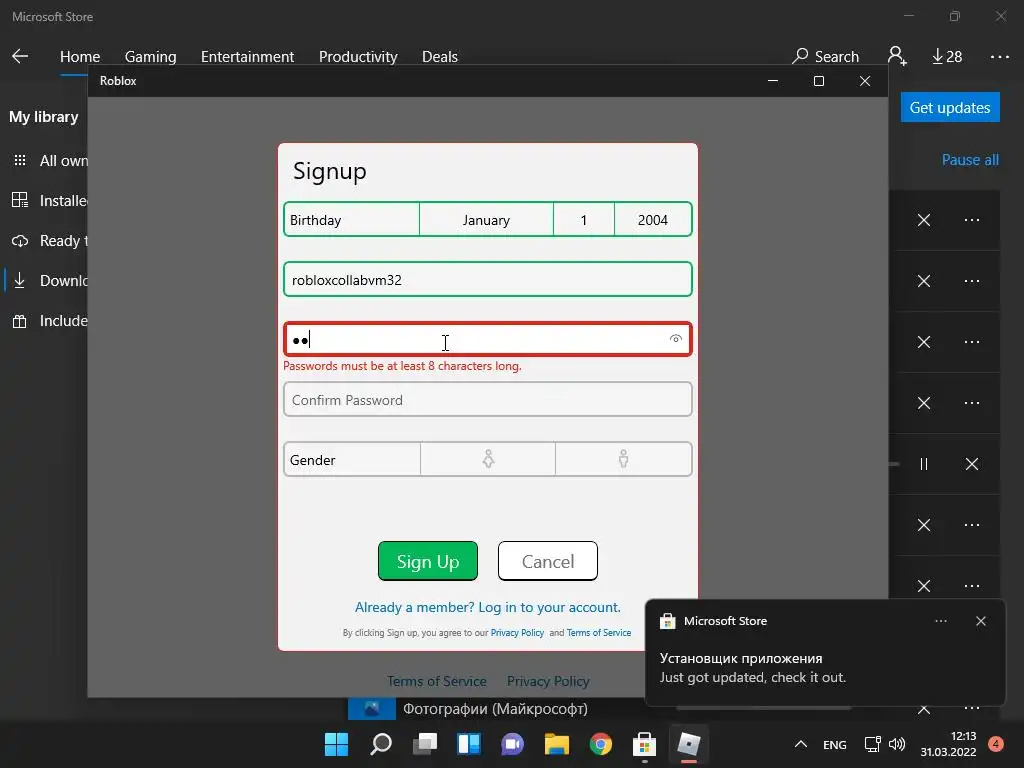Click Get updates button
This screenshot has width=1024, height=768.
click(x=950, y=107)
